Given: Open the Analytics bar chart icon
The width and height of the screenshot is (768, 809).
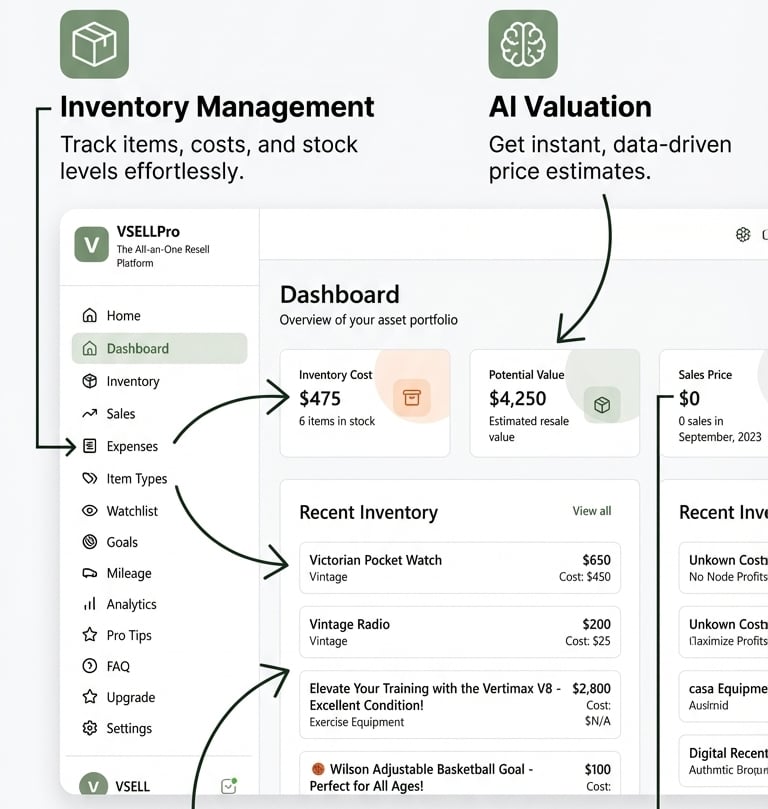Looking at the screenshot, I should pyautogui.click(x=90, y=605).
